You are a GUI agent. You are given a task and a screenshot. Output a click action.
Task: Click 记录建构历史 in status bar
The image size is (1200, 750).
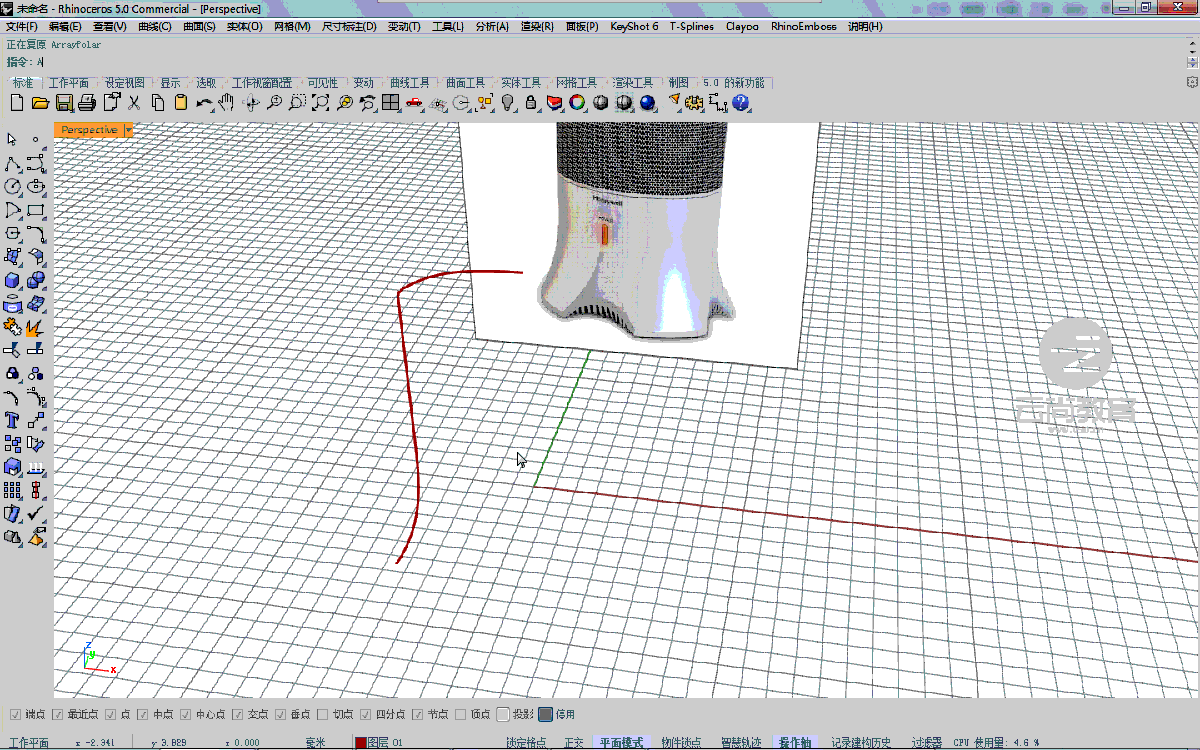tap(861, 743)
